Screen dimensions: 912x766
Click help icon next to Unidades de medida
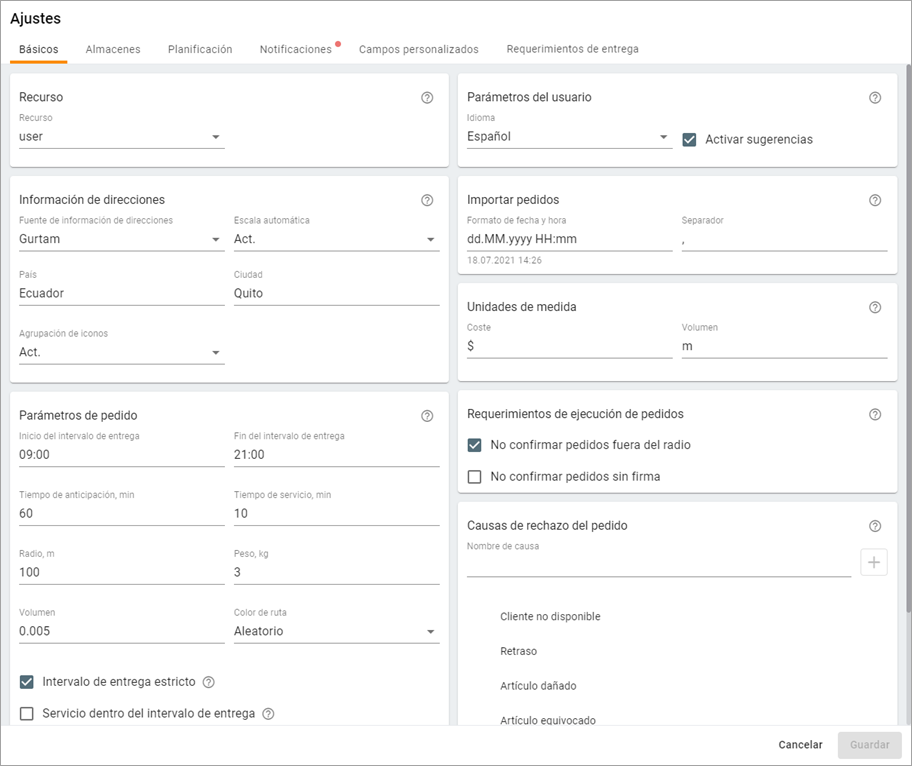875,307
